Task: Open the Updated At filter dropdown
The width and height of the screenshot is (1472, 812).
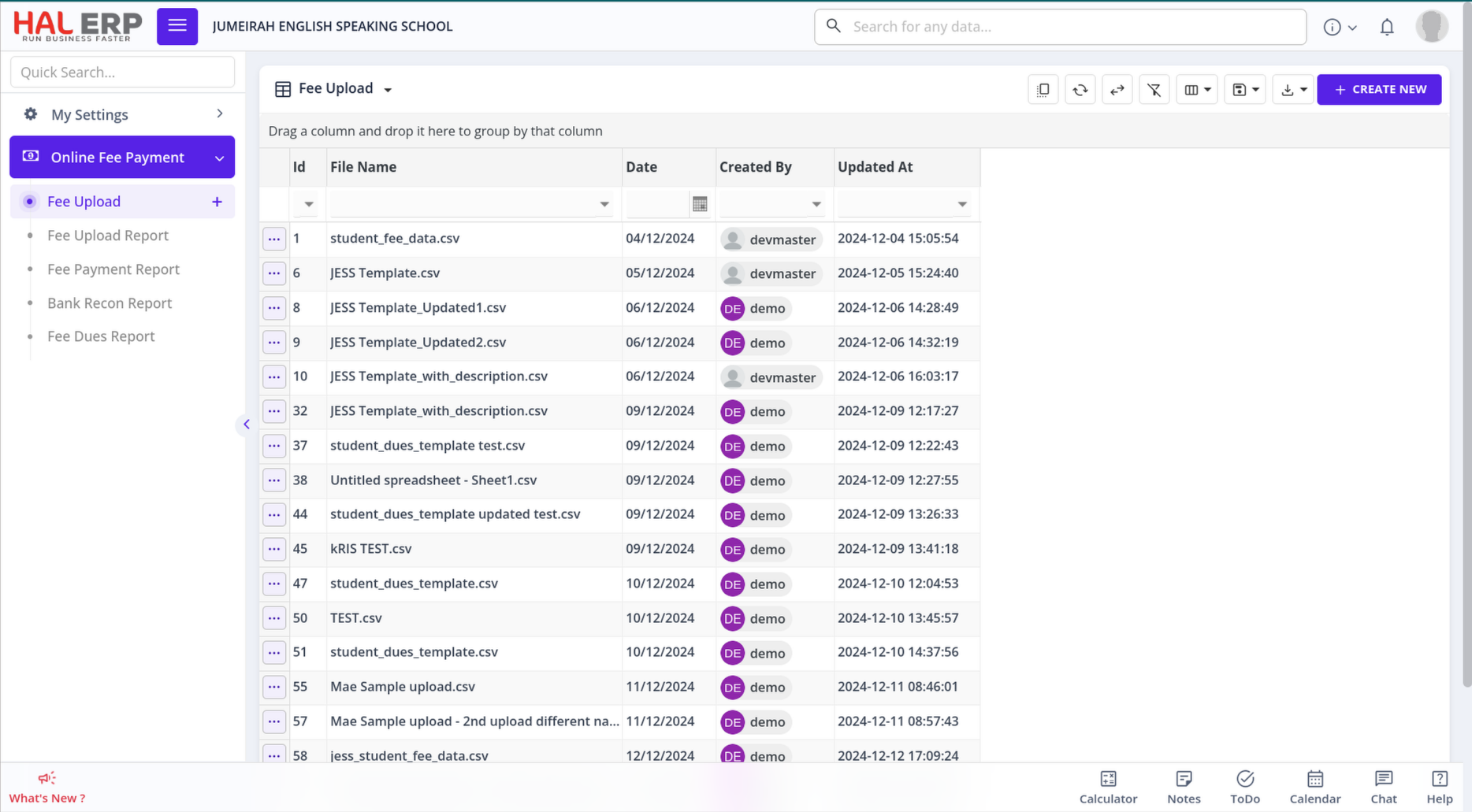Action: (x=962, y=204)
